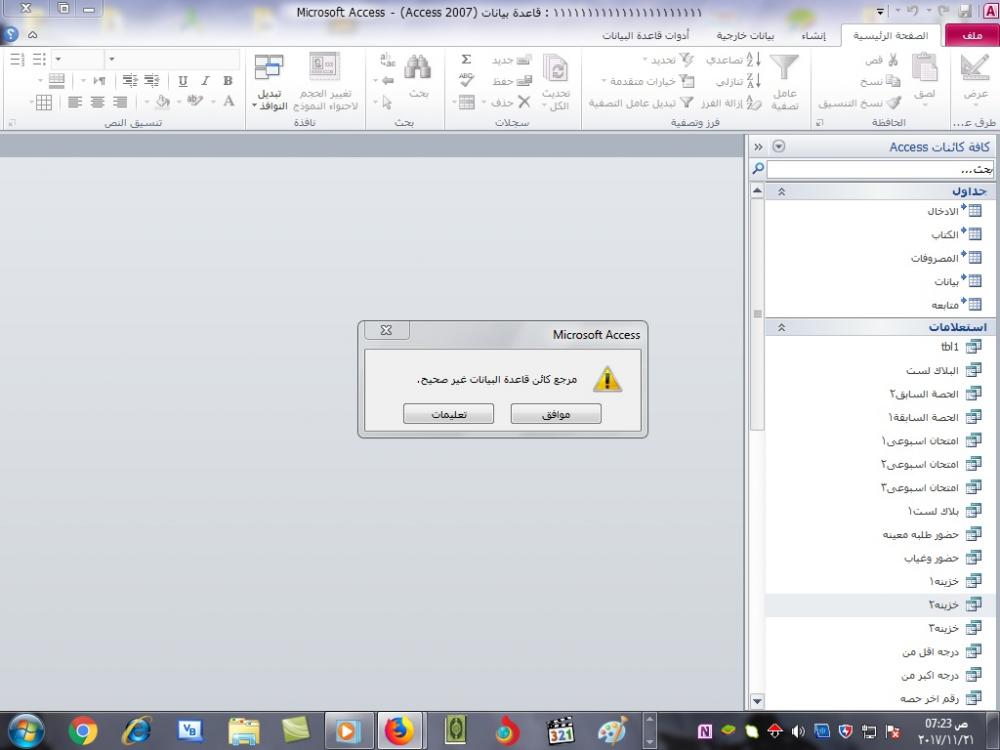Click the navigation pane scroll down arrow
Image resolution: width=1000 pixels, height=750 pixels.
[x=757, y=701]
